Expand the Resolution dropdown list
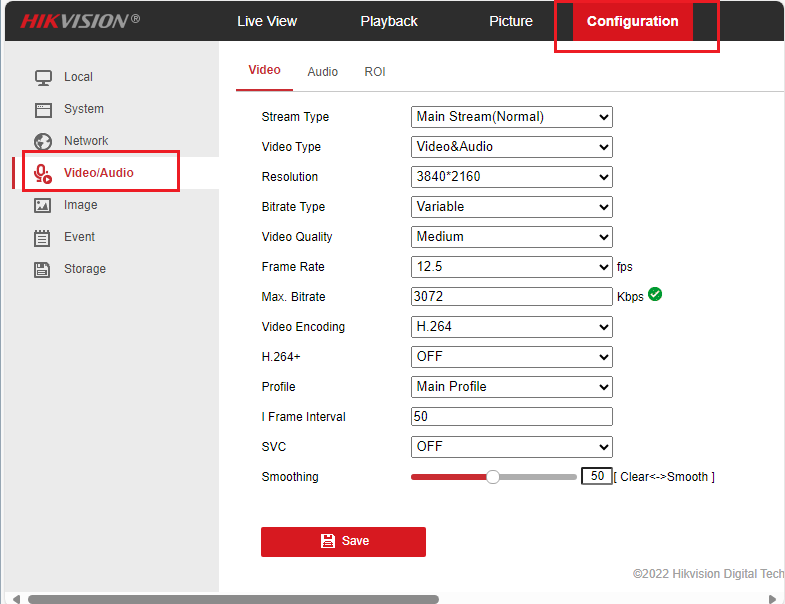This screenshot has height=604, width=785. [511, 177]
